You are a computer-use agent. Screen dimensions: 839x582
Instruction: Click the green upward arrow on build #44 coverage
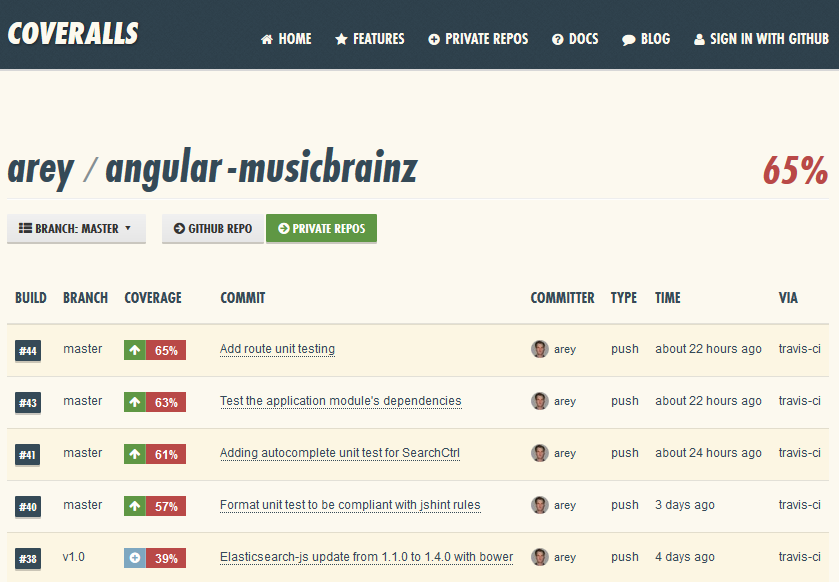coord(137,351)
